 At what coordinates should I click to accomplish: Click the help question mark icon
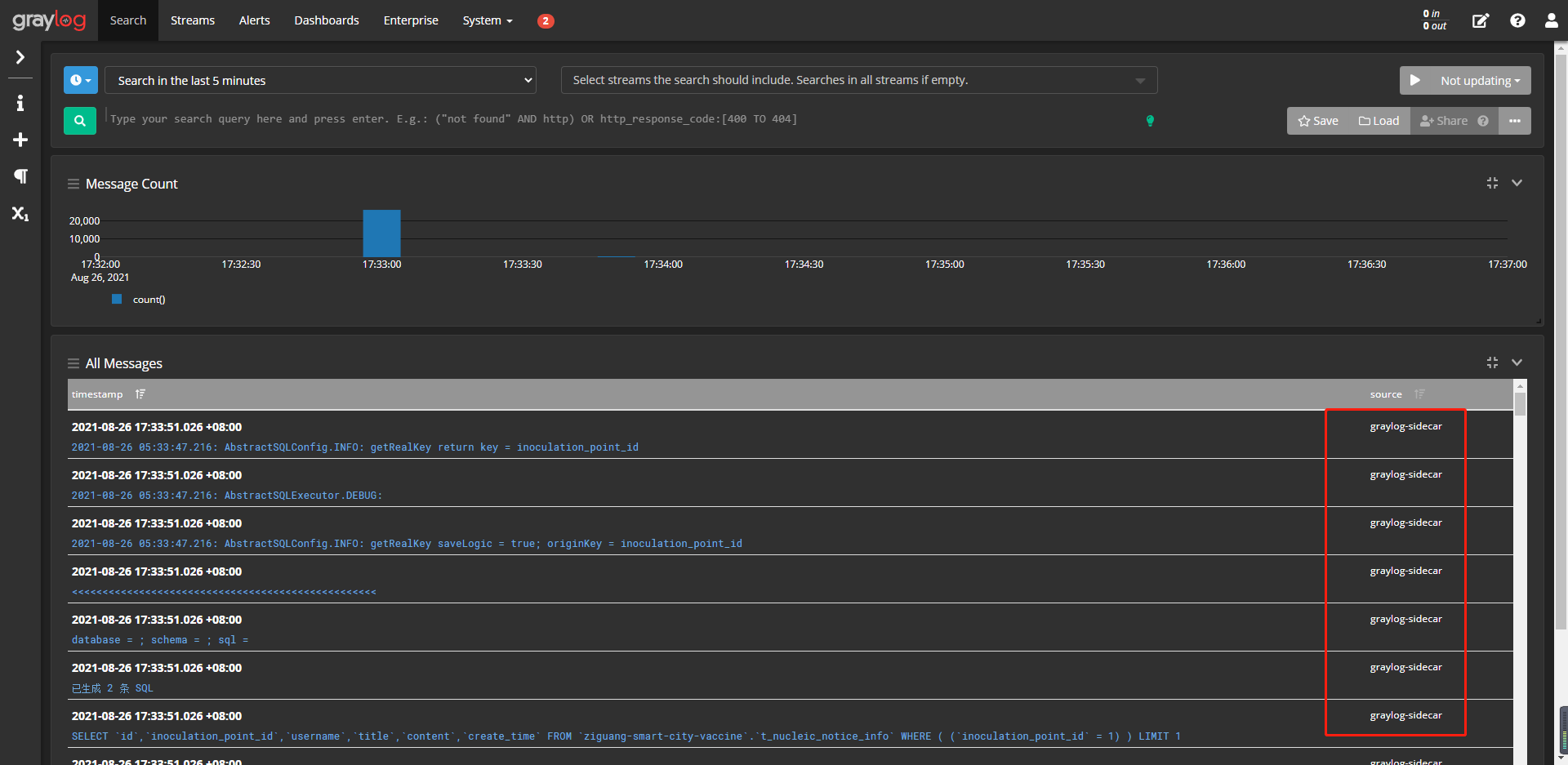coord(1518,20)
